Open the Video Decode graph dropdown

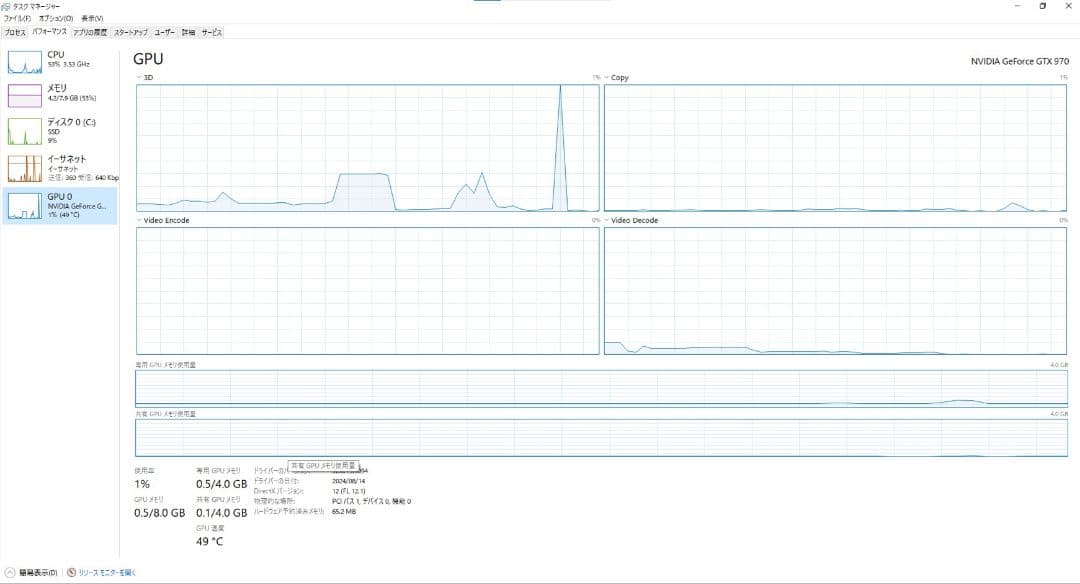point(607,220)
